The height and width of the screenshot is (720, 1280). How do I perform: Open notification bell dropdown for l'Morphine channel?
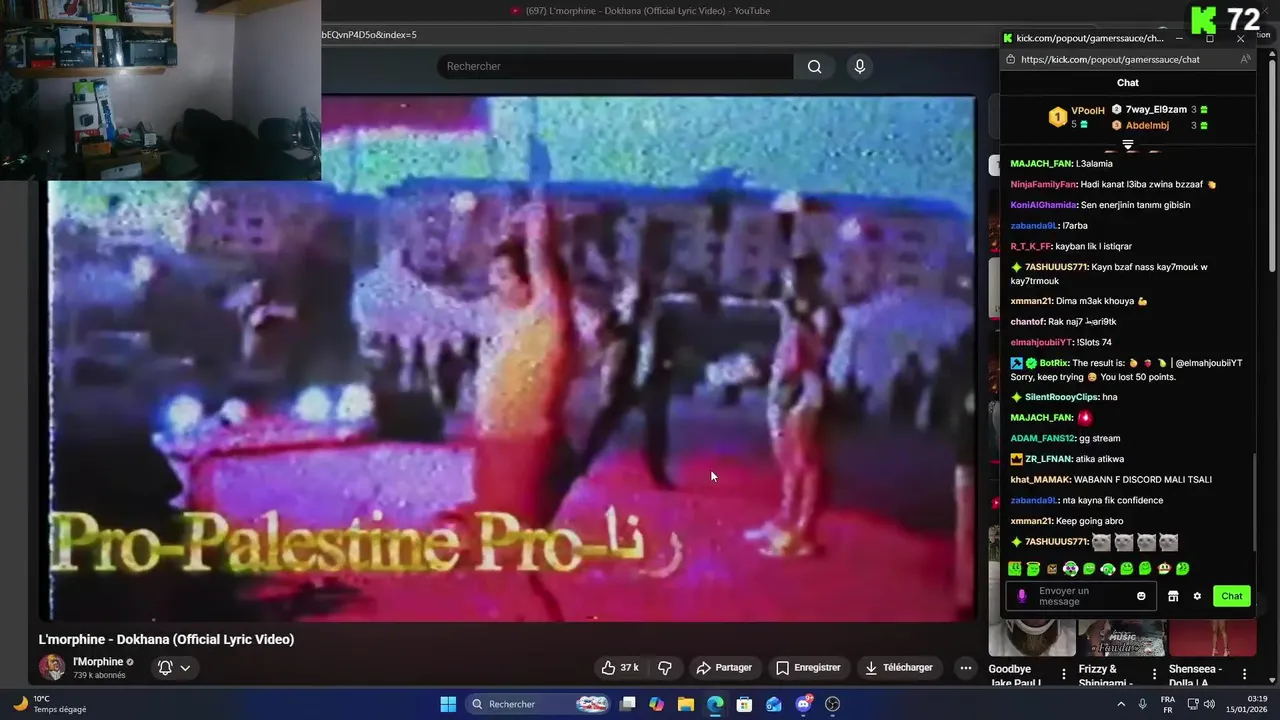click(x=173, y=667)
